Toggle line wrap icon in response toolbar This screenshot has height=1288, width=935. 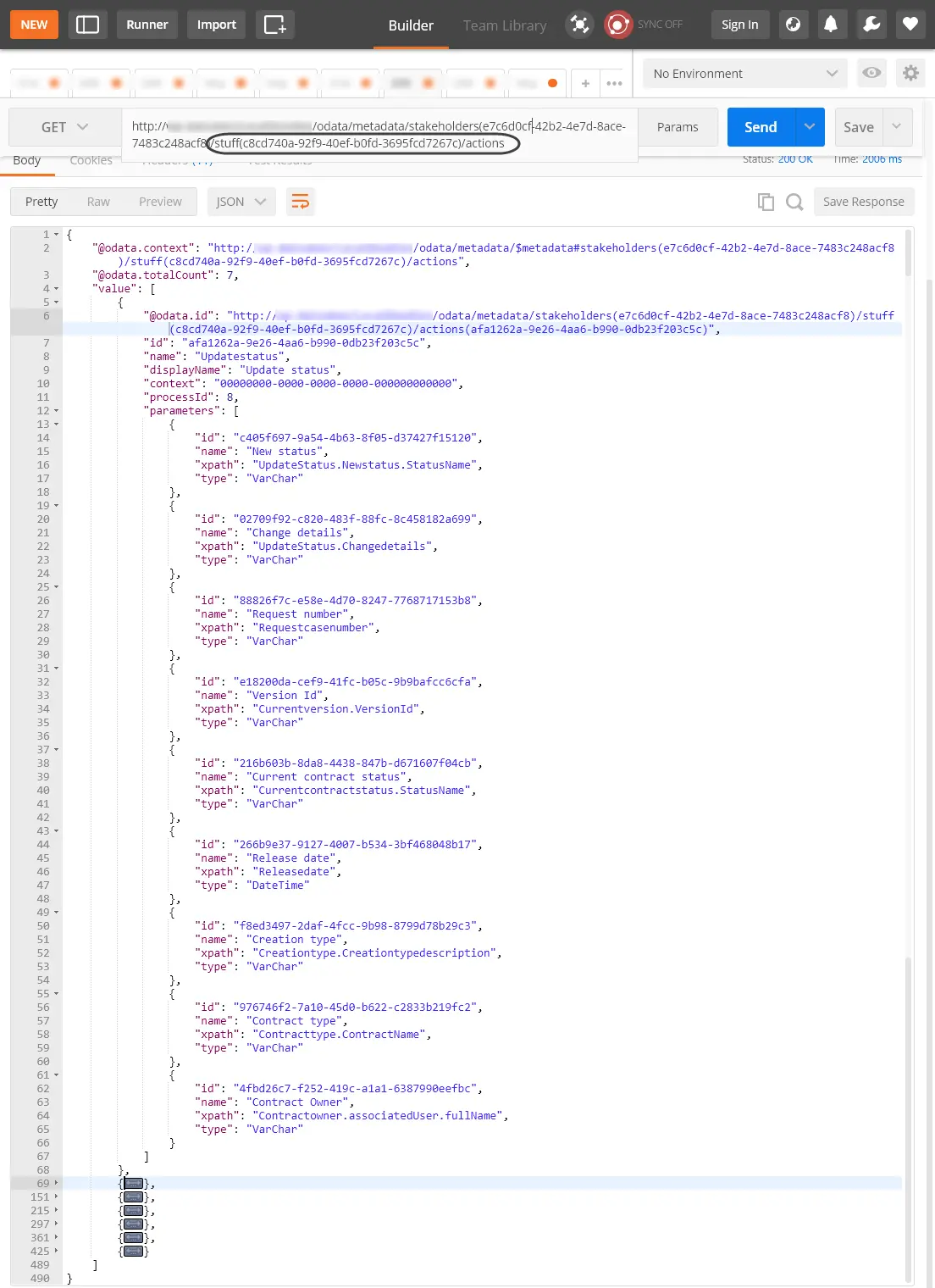[x=301, y=202]
